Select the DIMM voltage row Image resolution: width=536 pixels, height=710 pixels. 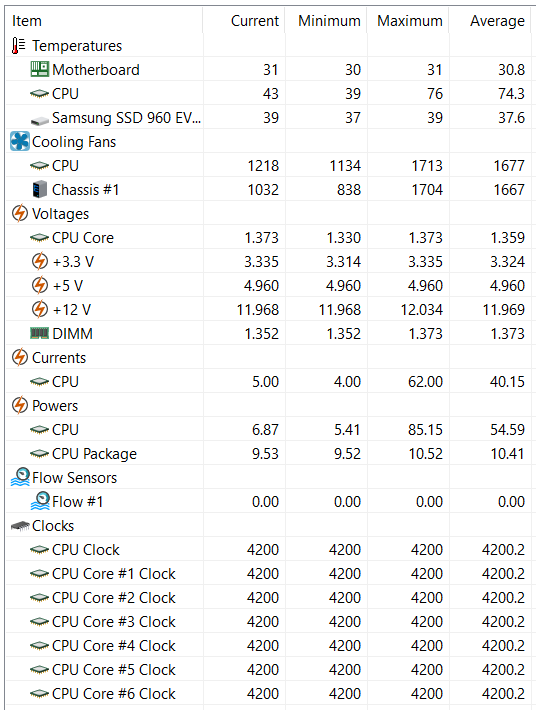268,334
